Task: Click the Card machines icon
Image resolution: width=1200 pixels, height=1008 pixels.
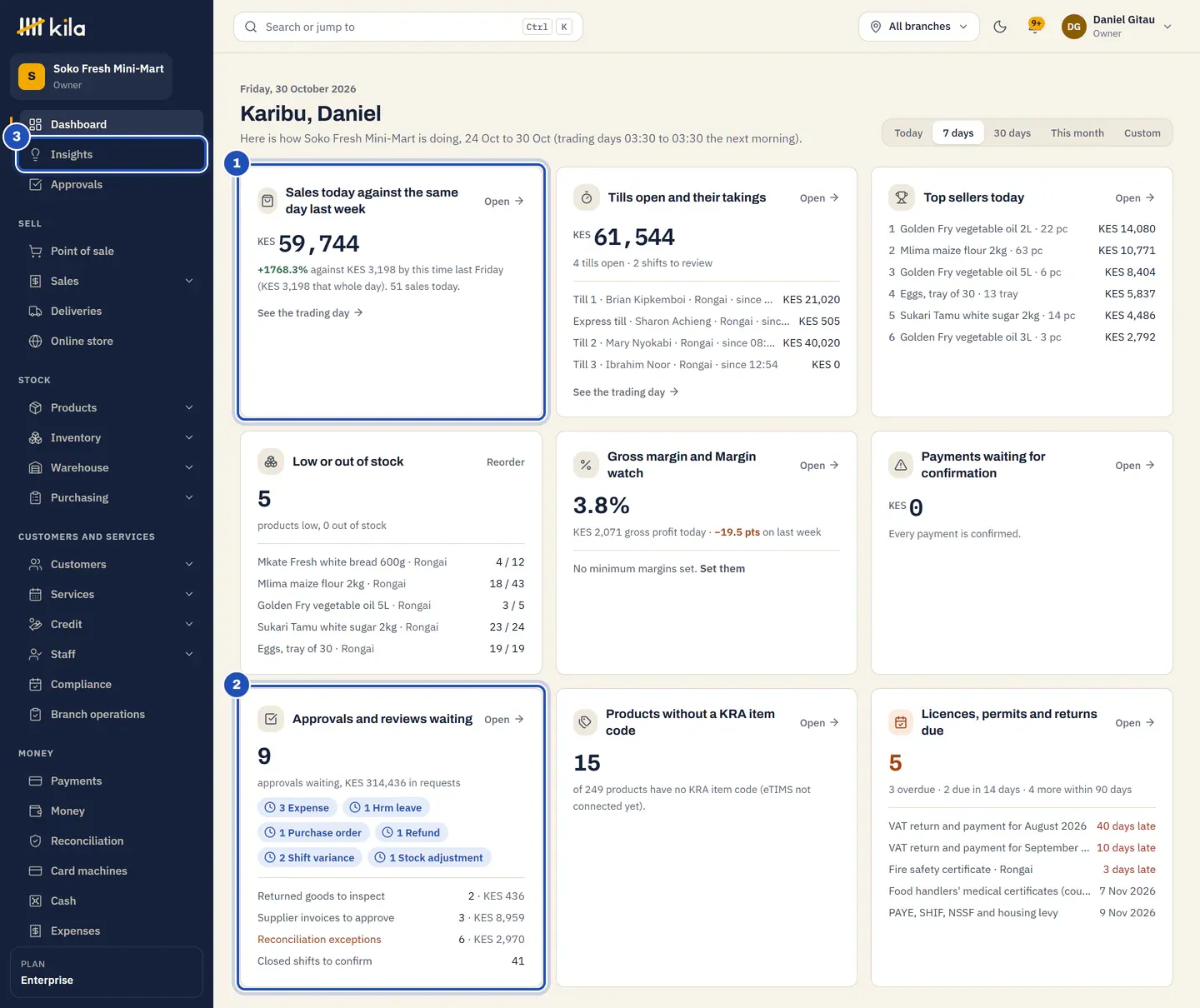Action: click(35, 871)
